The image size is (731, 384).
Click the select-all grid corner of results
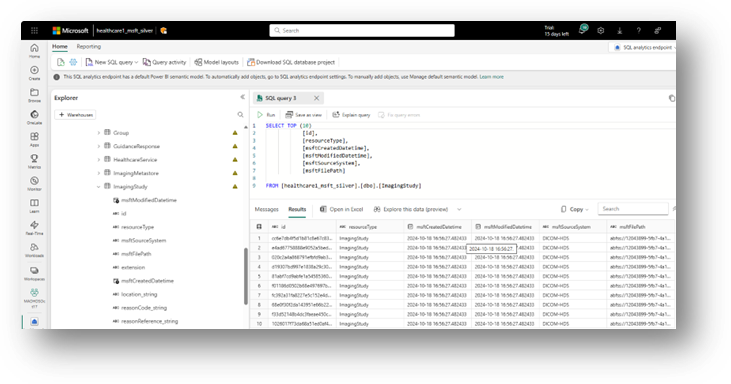tap(259, 227)
